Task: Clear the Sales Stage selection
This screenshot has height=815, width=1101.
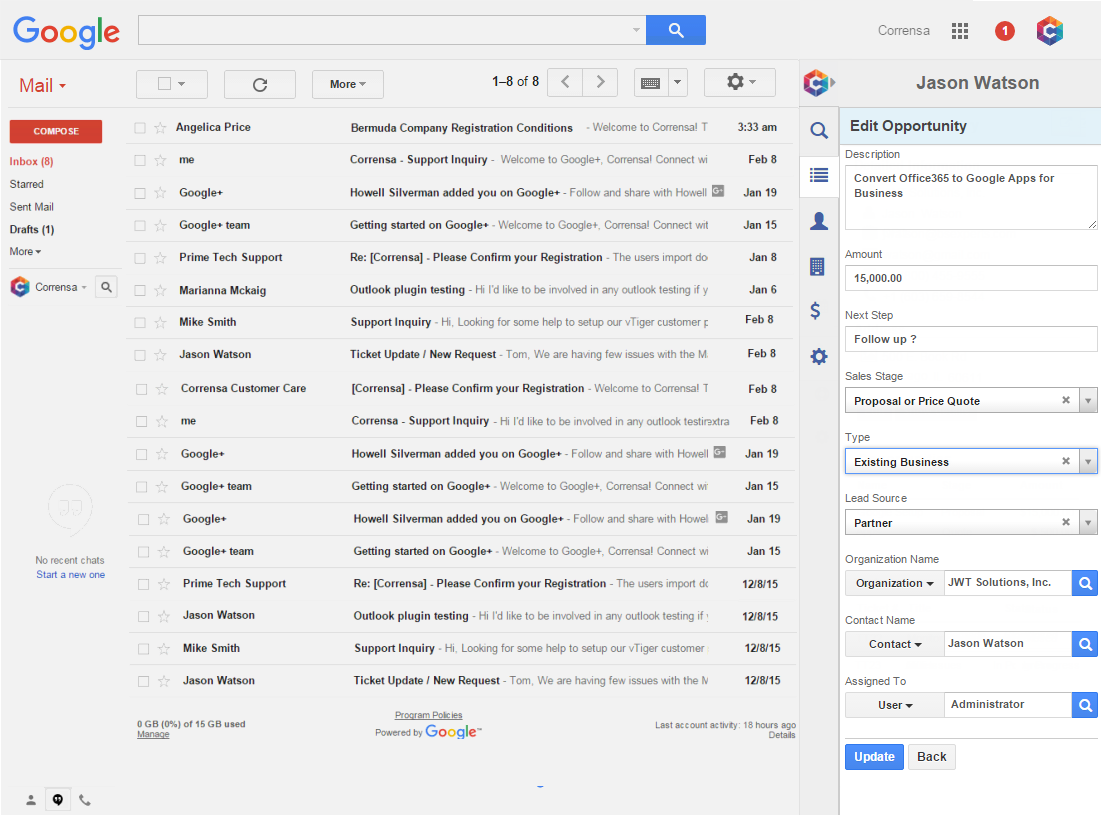Action: pos(1066,400)
